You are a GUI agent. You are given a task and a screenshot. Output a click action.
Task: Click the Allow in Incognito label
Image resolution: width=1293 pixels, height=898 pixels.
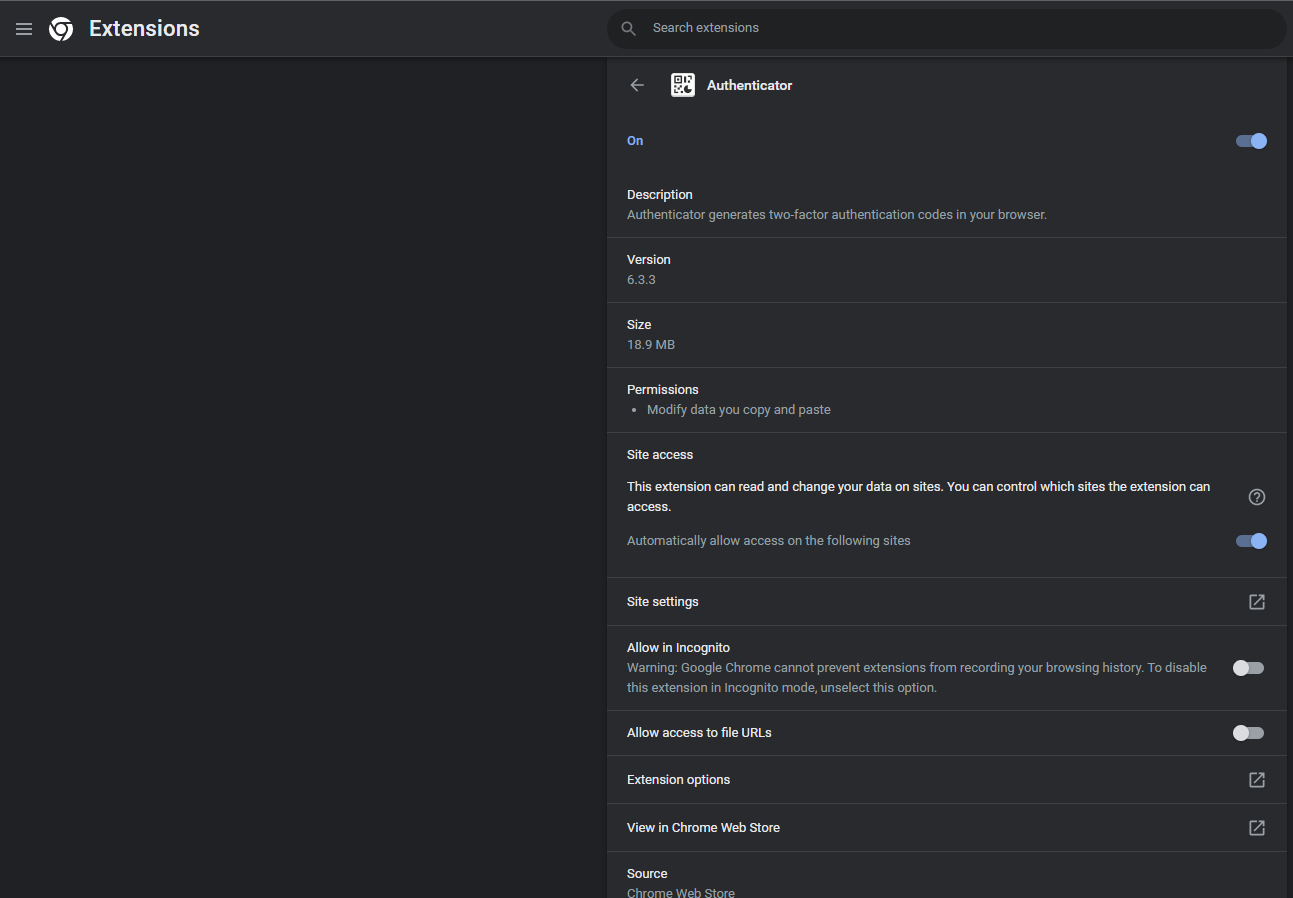tap(678, 648)
